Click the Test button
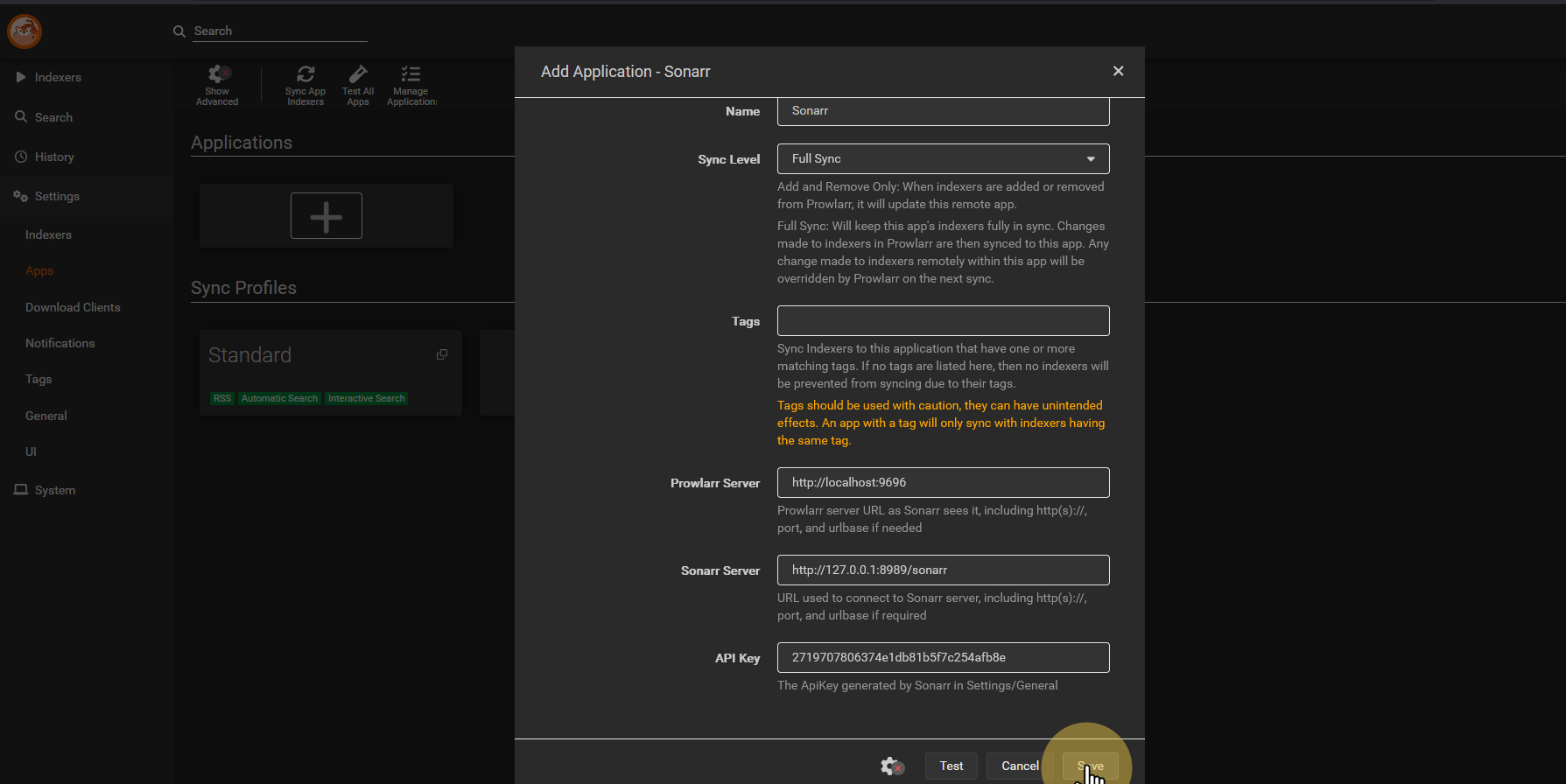1566x784 pixels. (952, 766)
